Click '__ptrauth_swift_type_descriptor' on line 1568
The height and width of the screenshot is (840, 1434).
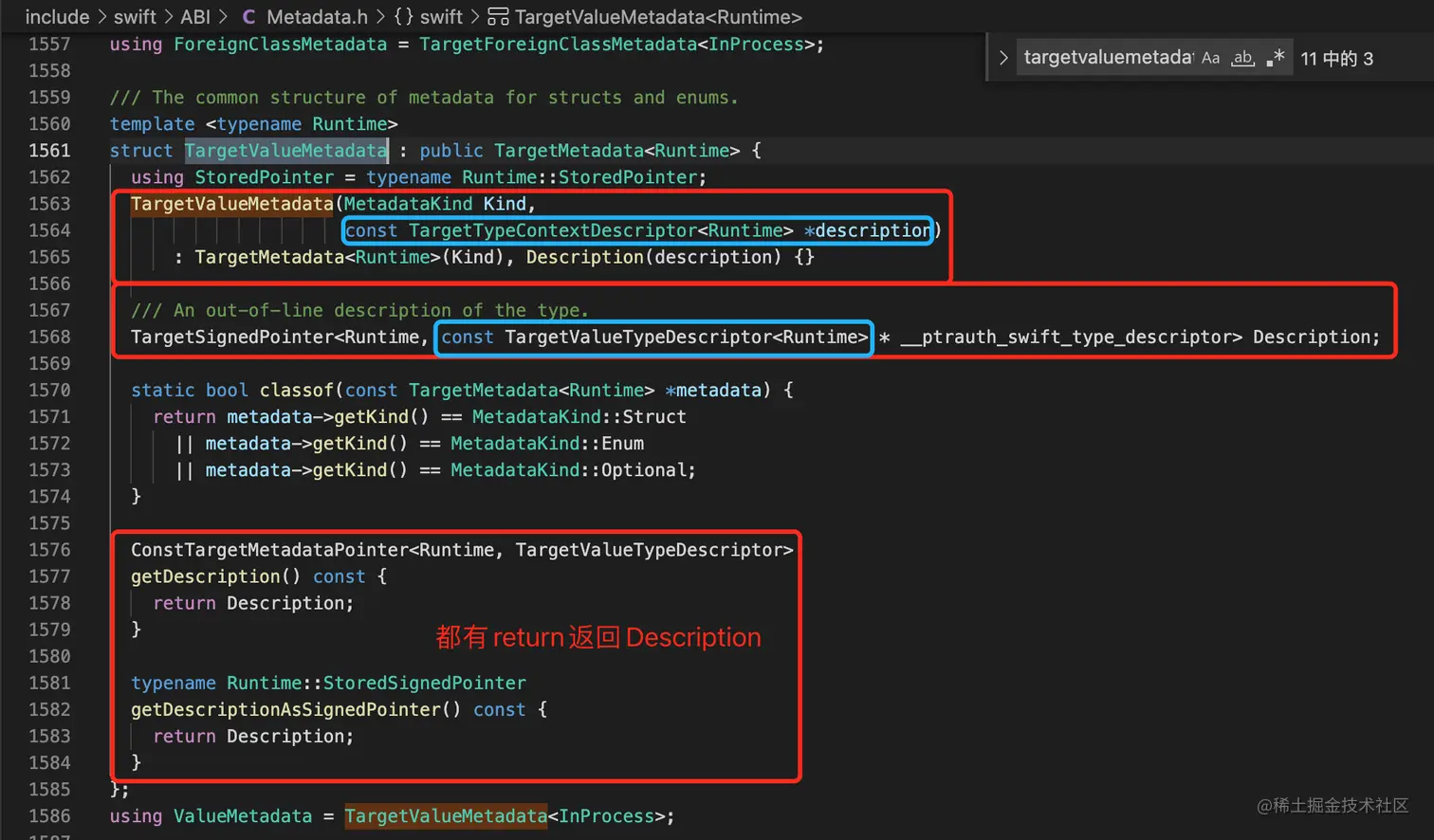click(1065, 337)
